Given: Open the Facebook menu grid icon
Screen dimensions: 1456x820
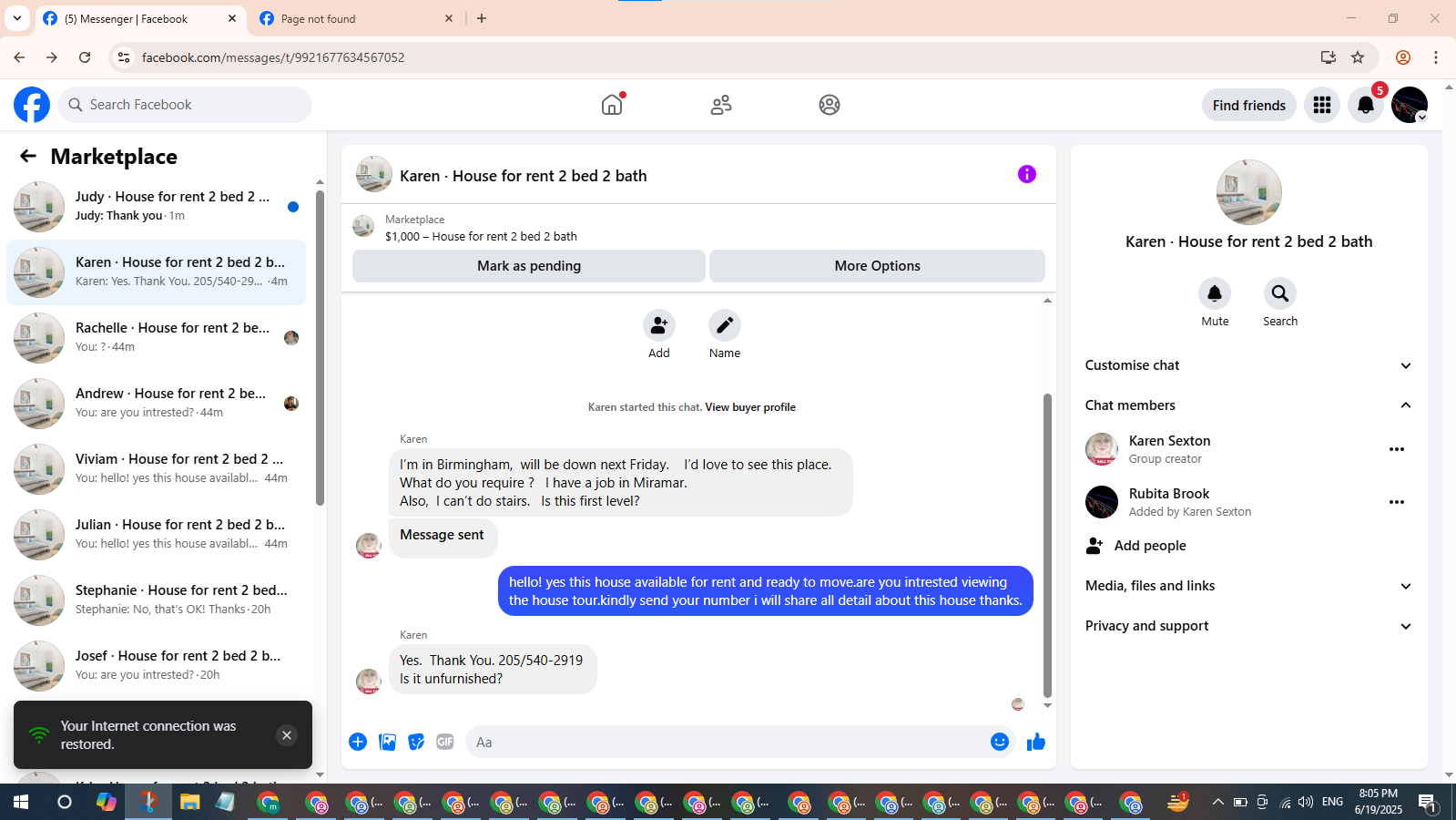Looking at the screenshot, I should [1322, 105].
